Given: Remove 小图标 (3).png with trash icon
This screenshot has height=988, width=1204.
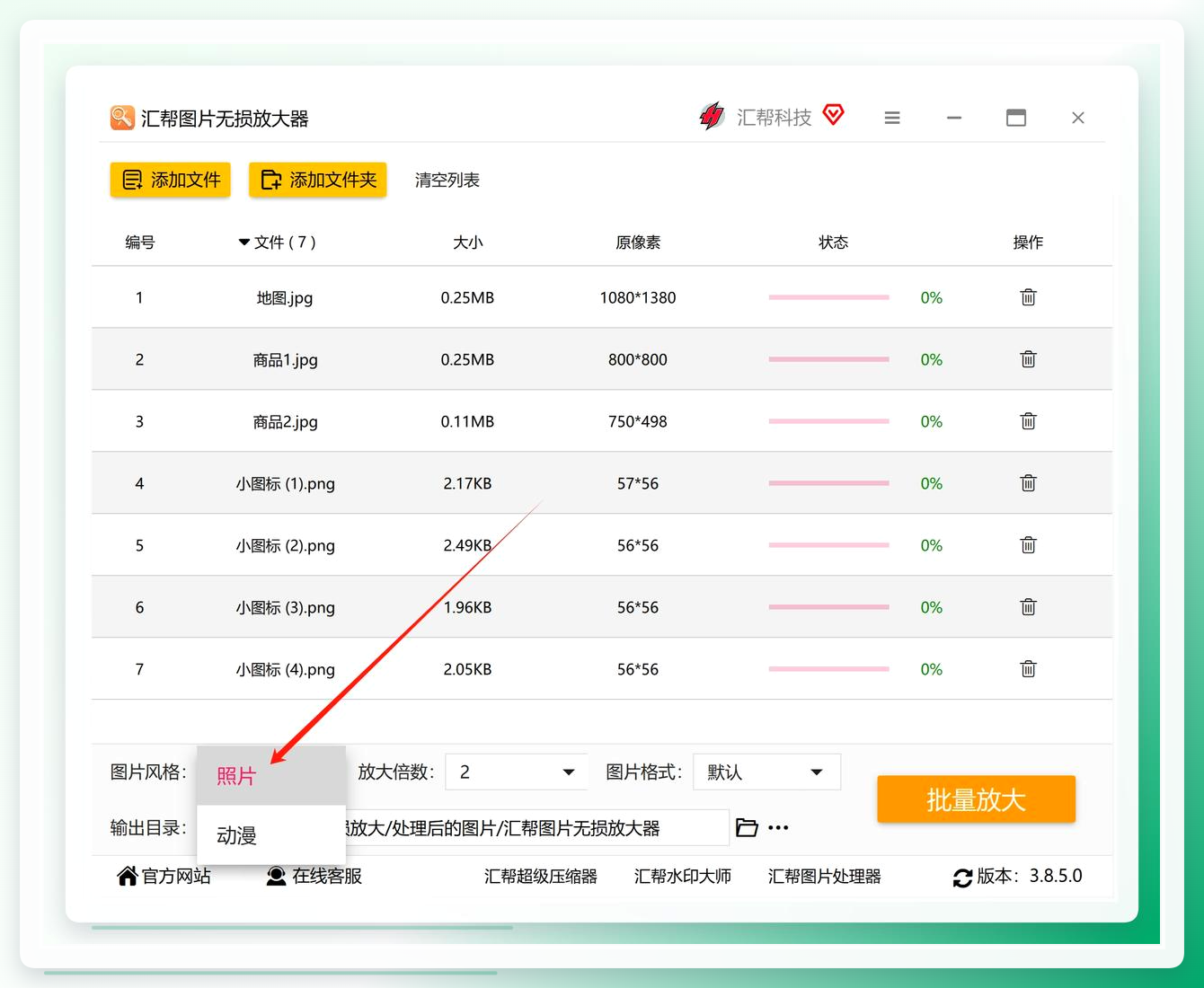Looking at the screenshot, I should coord(1029,607).
